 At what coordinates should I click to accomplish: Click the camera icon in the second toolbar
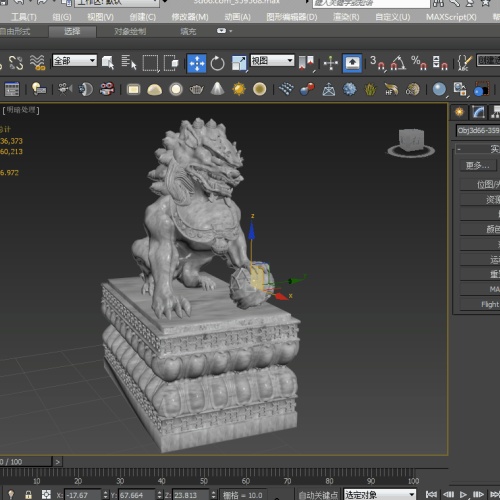click(65, 89)
